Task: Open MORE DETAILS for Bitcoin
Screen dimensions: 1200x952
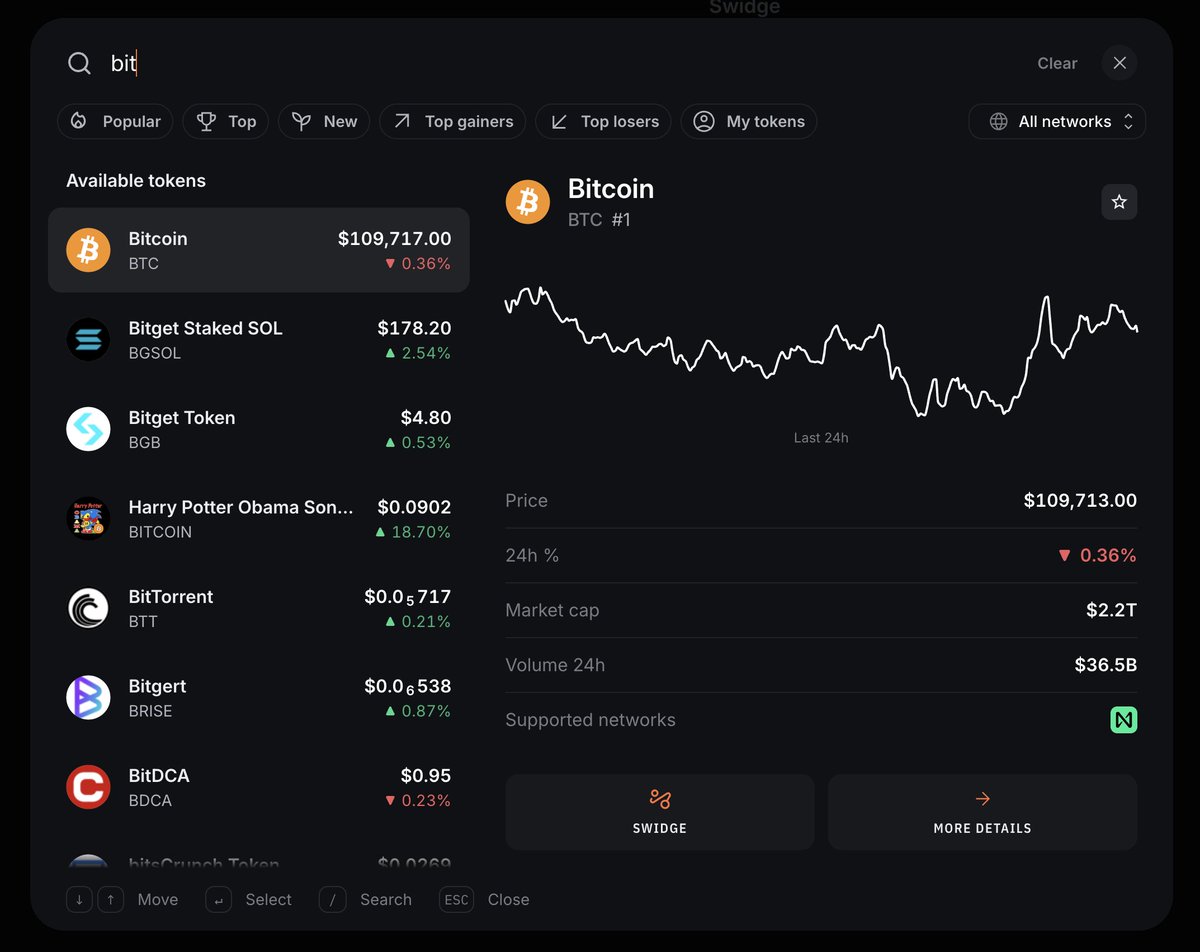Action: 982,812
